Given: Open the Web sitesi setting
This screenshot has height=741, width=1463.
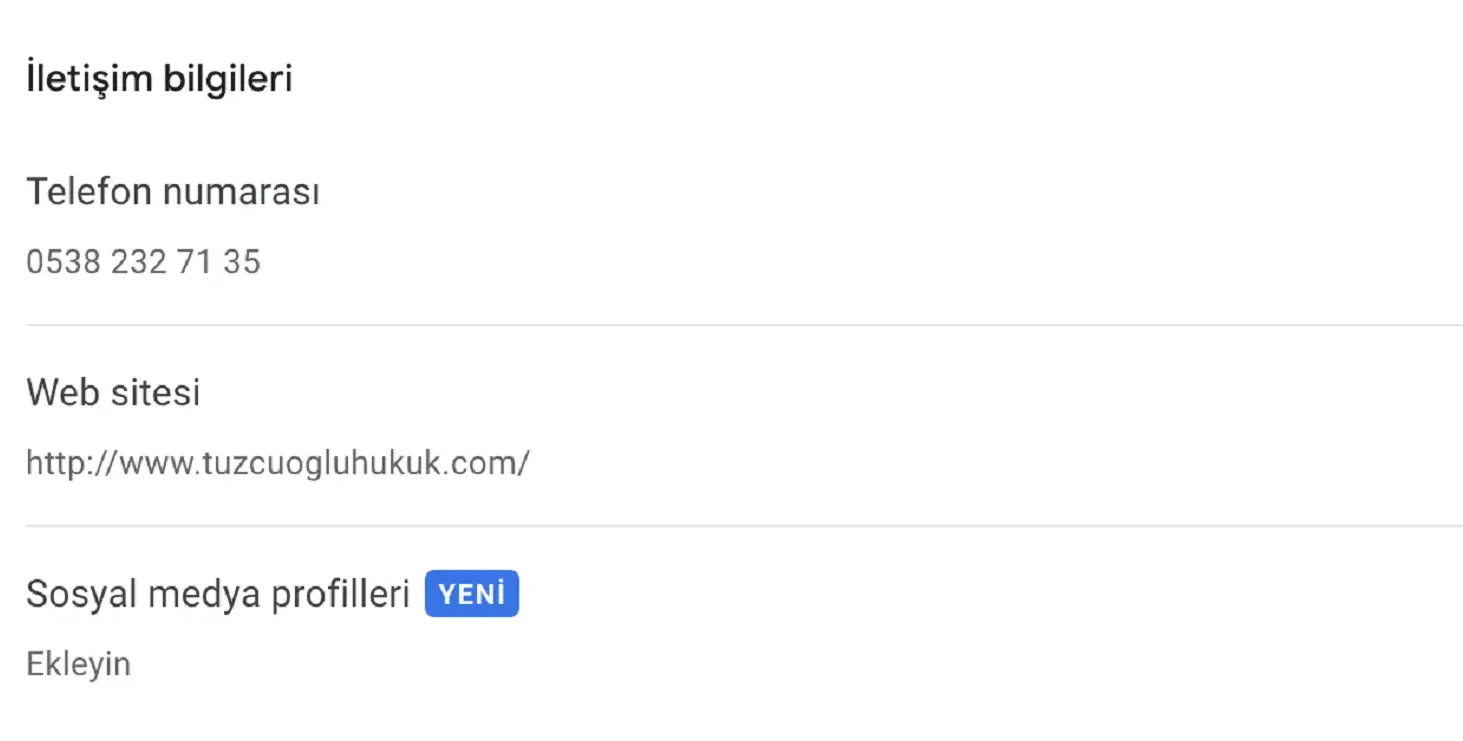Looking at the screenshot, I should pyautogui.click(x=113, y=392).
